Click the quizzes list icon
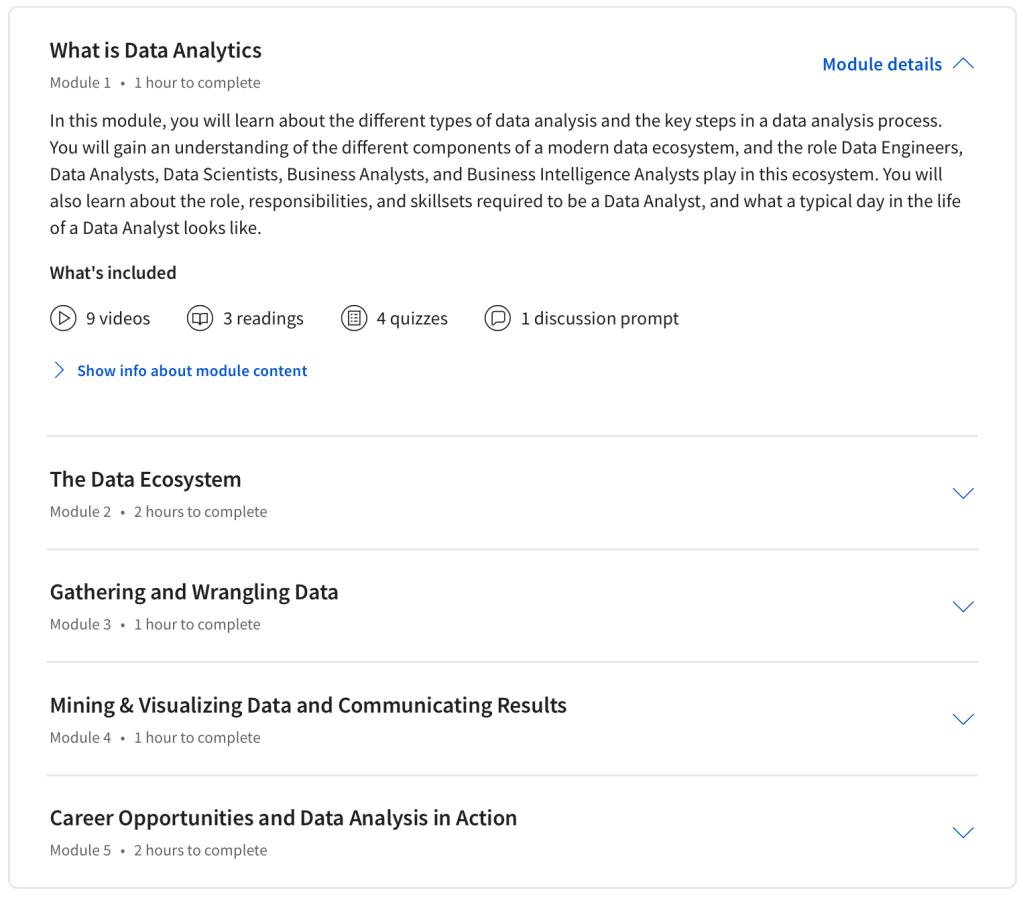The width and height of the screenshot is (1023, 897). click(354, 319)
